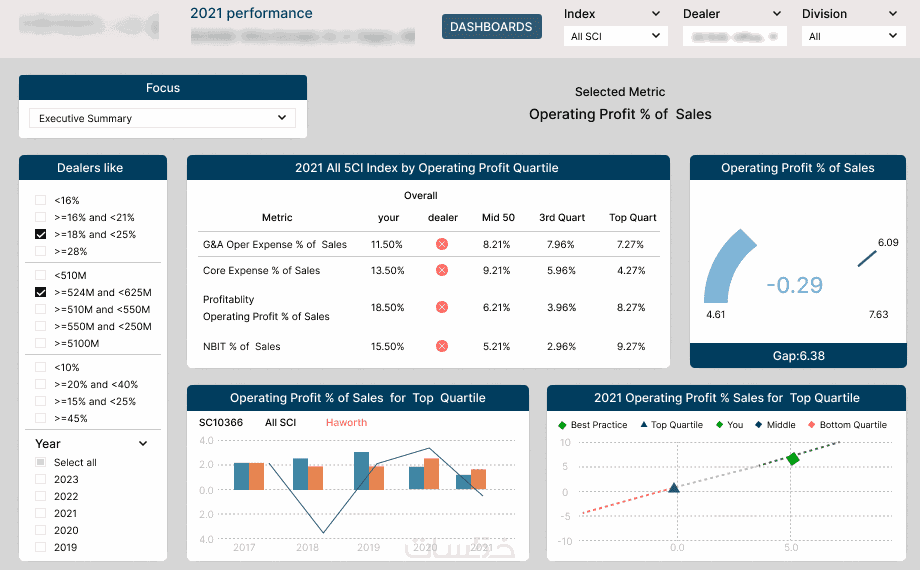Check the >=5100M filter
The width and height of the screenshot is (920, 570).
[40, 343]
